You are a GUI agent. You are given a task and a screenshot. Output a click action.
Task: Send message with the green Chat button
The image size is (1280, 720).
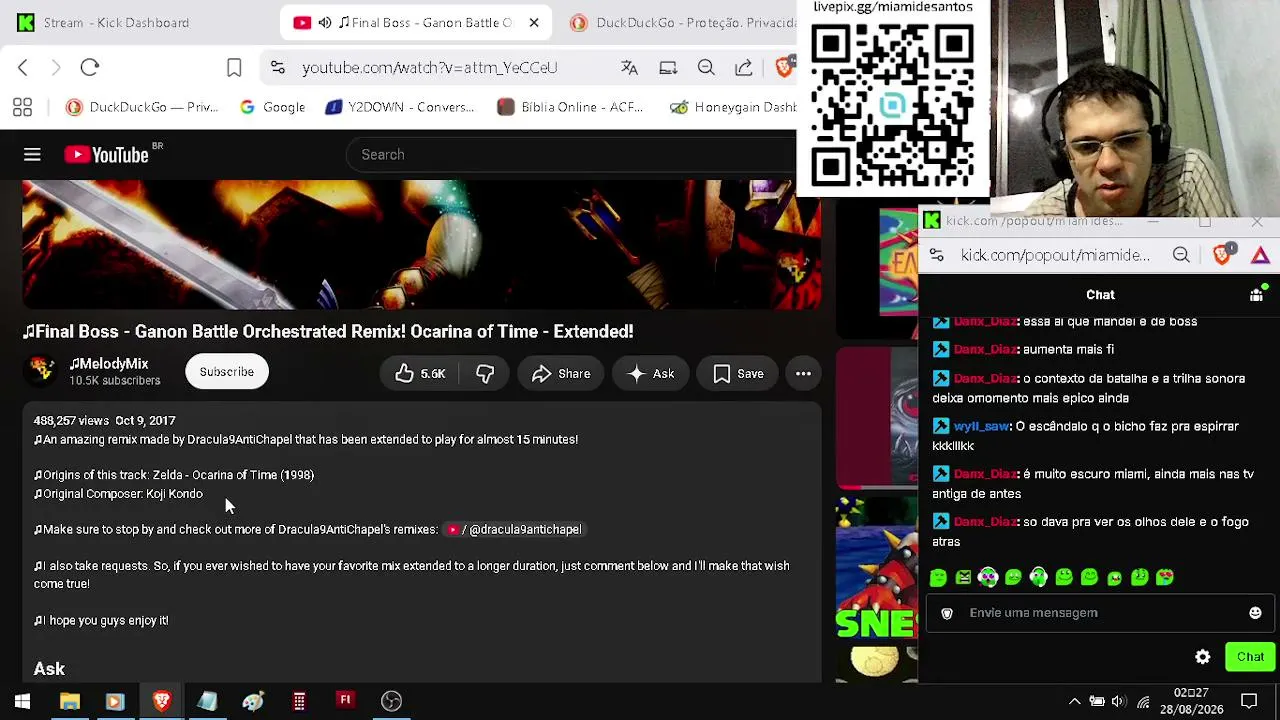pos(1250,657)
